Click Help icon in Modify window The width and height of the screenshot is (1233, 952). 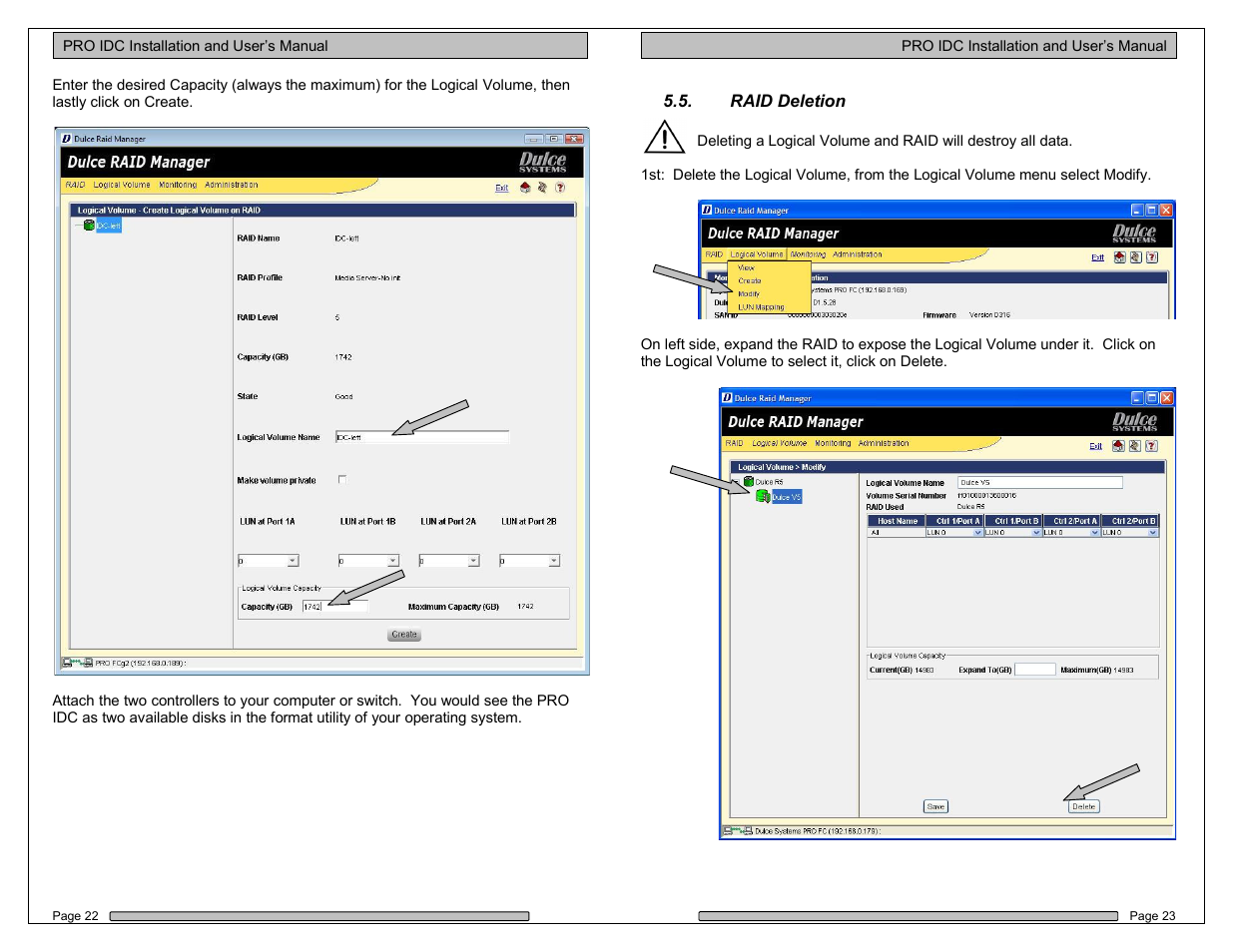(x=1151, y=446)
